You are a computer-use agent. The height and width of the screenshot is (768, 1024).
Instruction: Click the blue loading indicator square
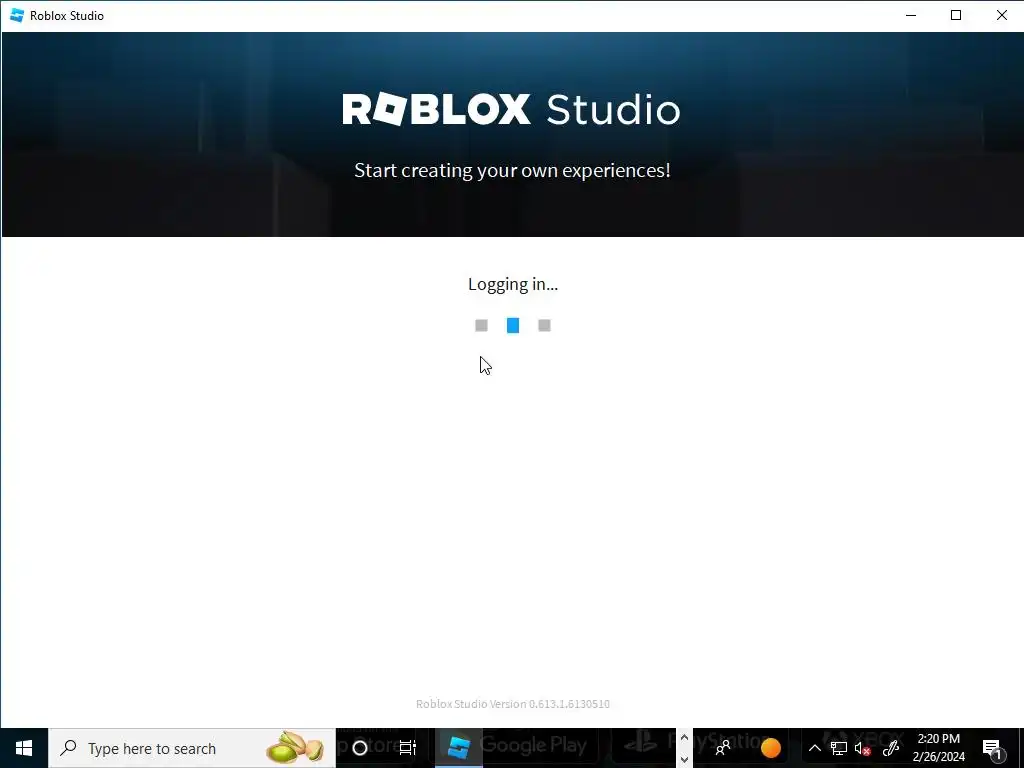(513, 325)
